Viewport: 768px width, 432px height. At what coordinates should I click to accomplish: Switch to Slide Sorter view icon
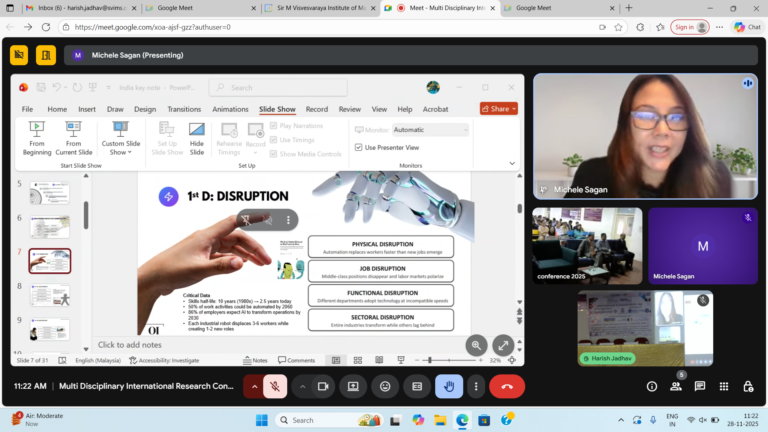[x=358, y=360]
